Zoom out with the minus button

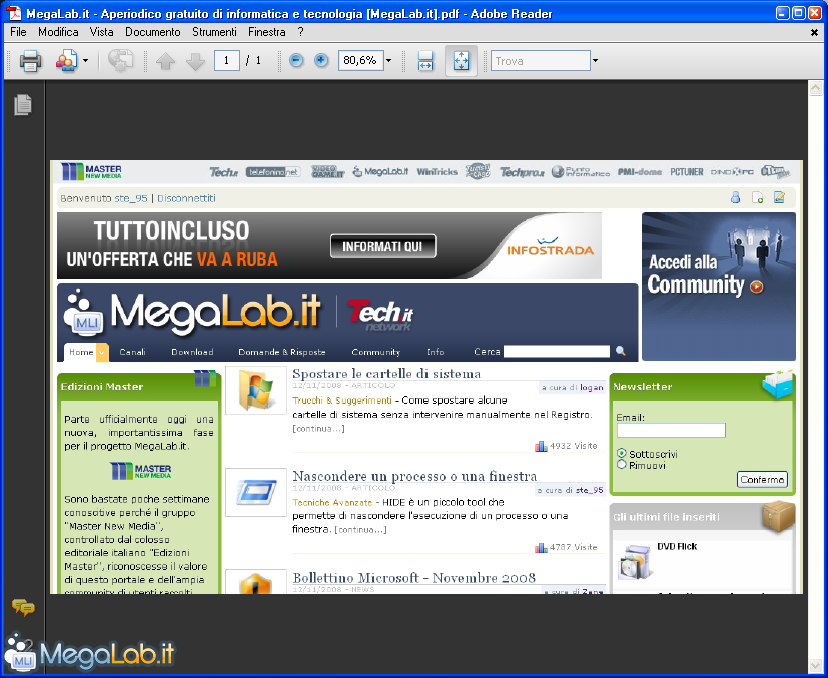point(296,61)
